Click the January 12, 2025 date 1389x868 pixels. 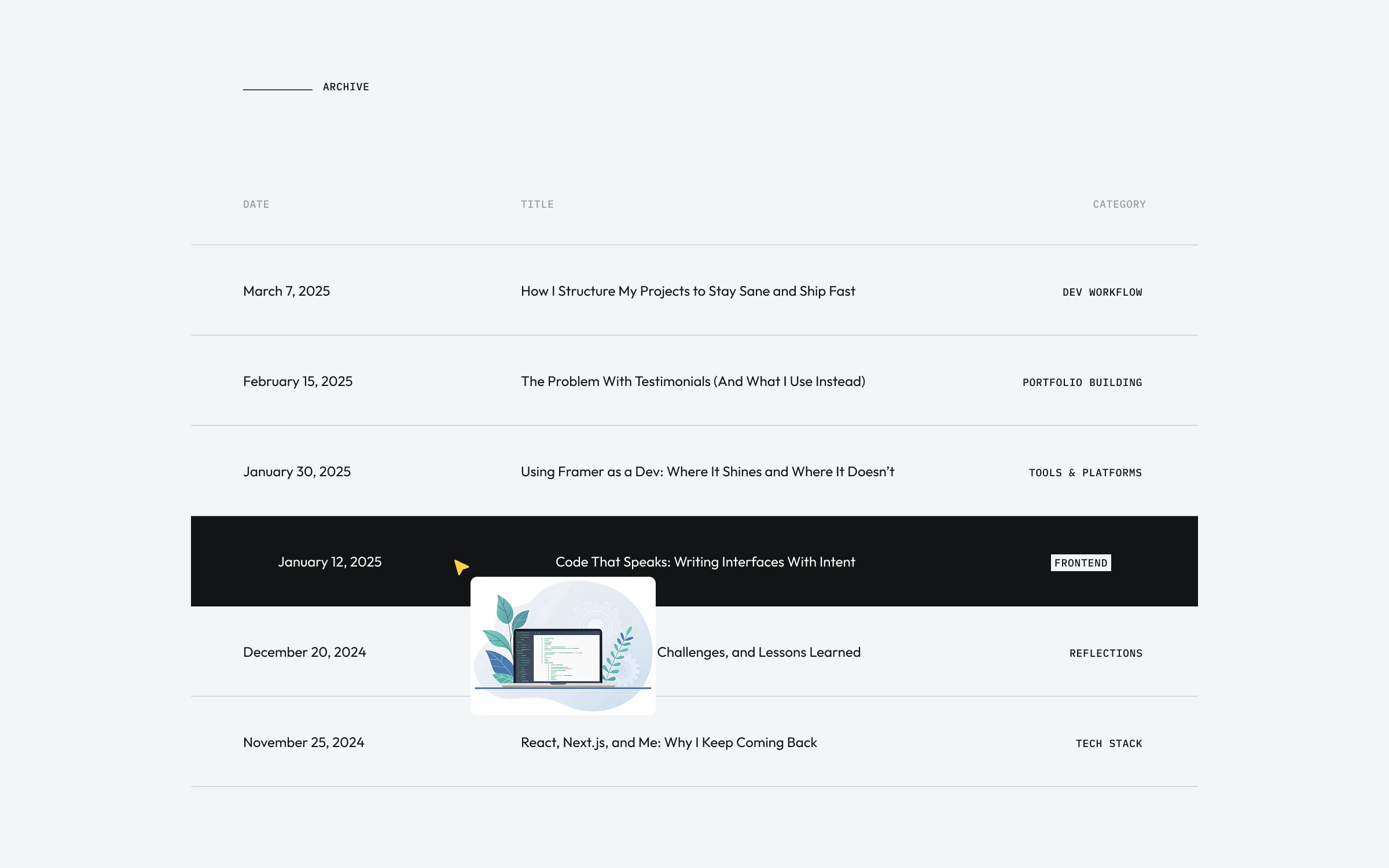coord(329,562)
